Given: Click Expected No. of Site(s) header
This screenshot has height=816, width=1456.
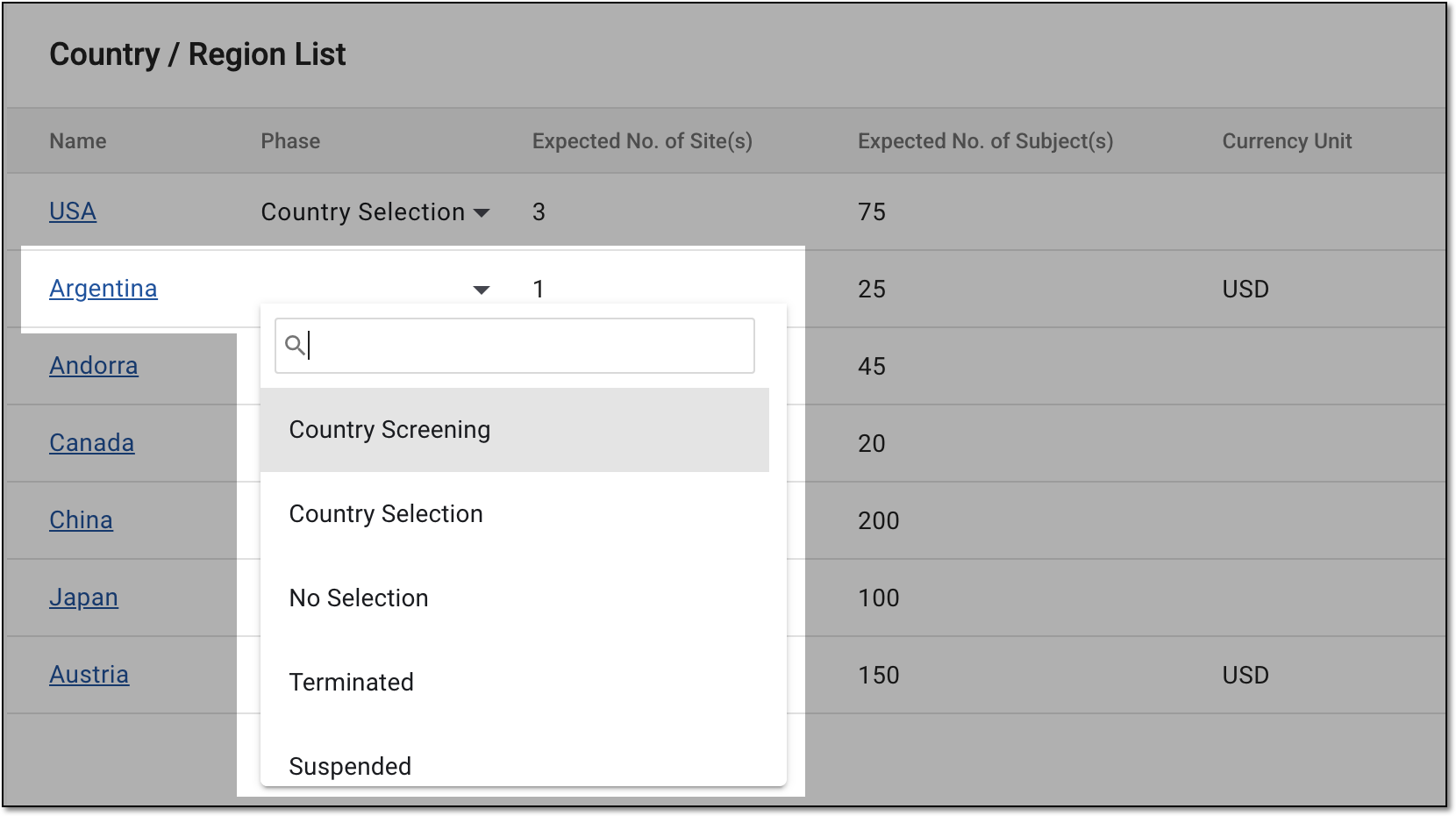Looking at the screenshot, I should (x=642, y=141).
